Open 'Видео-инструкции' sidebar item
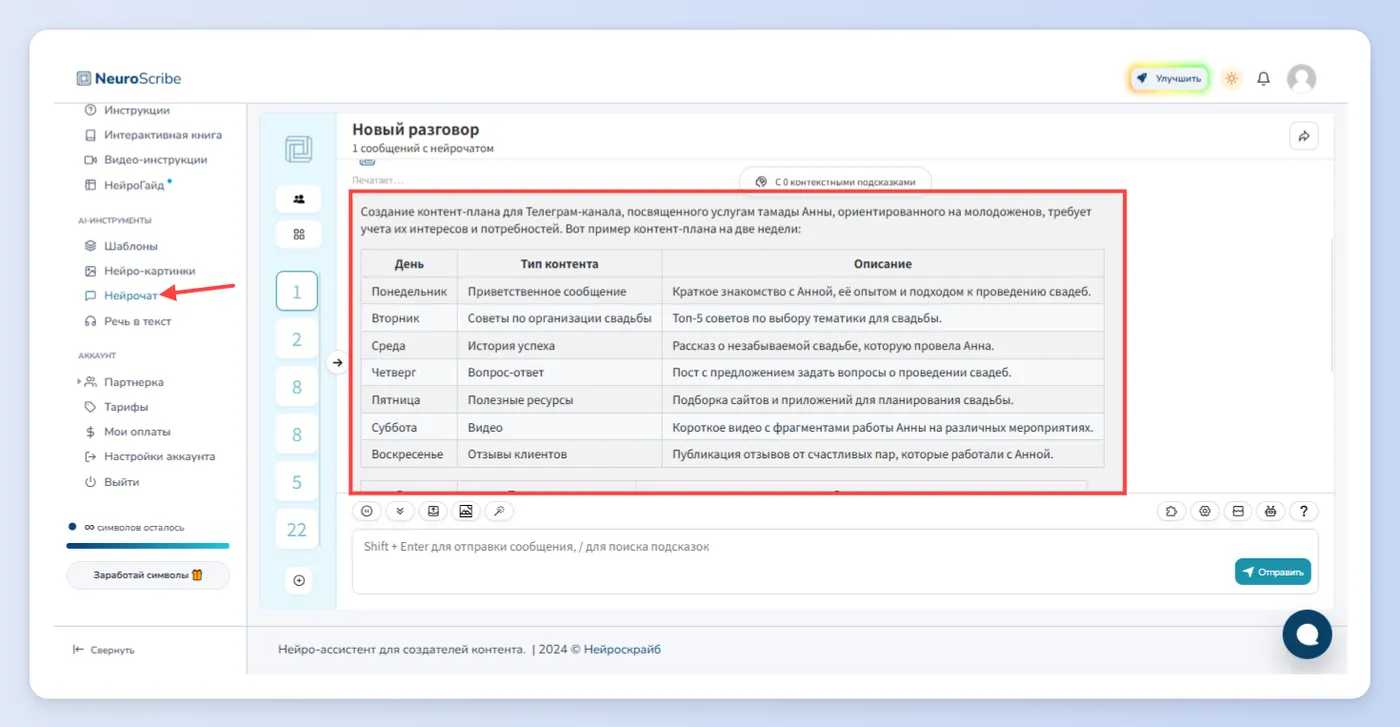1400x727 pixels. click(x=145, y=160)
